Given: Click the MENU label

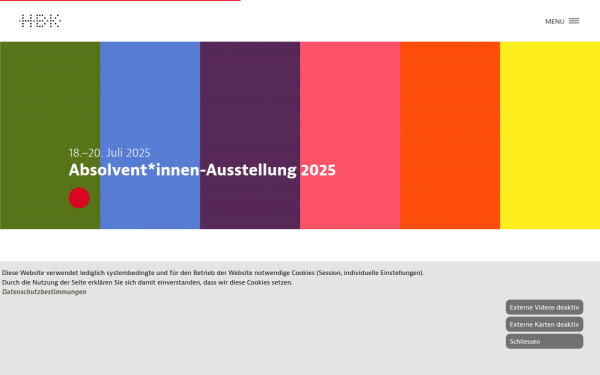Looking at the screenshot, I should click(554, 21).
